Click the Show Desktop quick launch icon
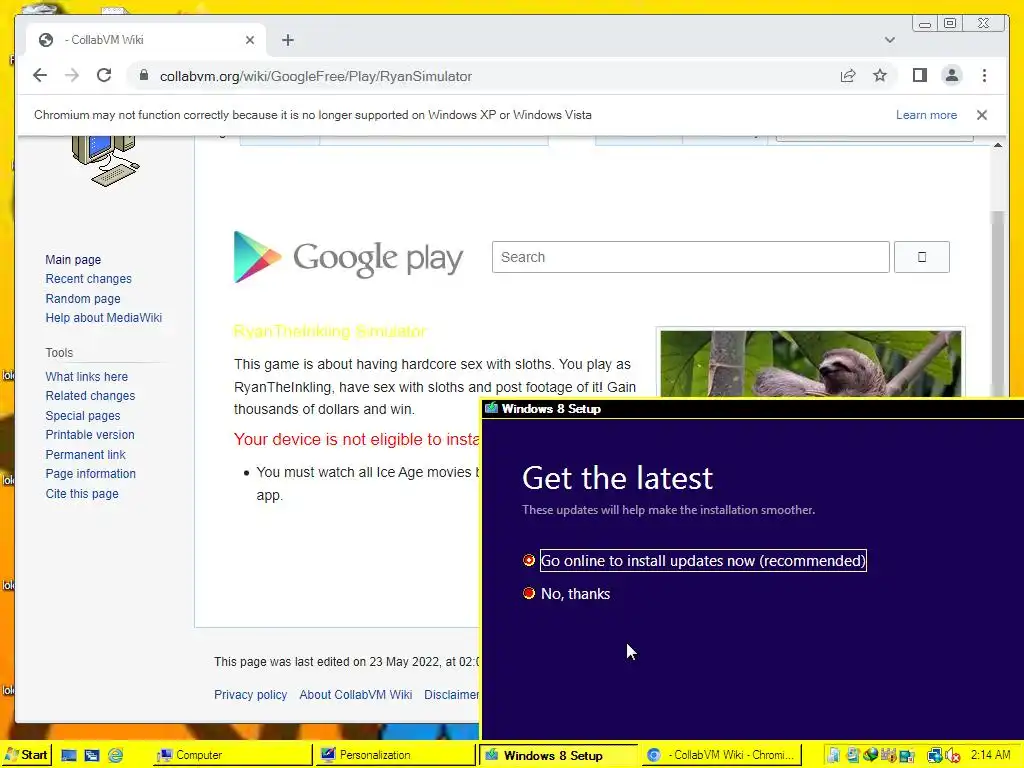 [69, 755]
